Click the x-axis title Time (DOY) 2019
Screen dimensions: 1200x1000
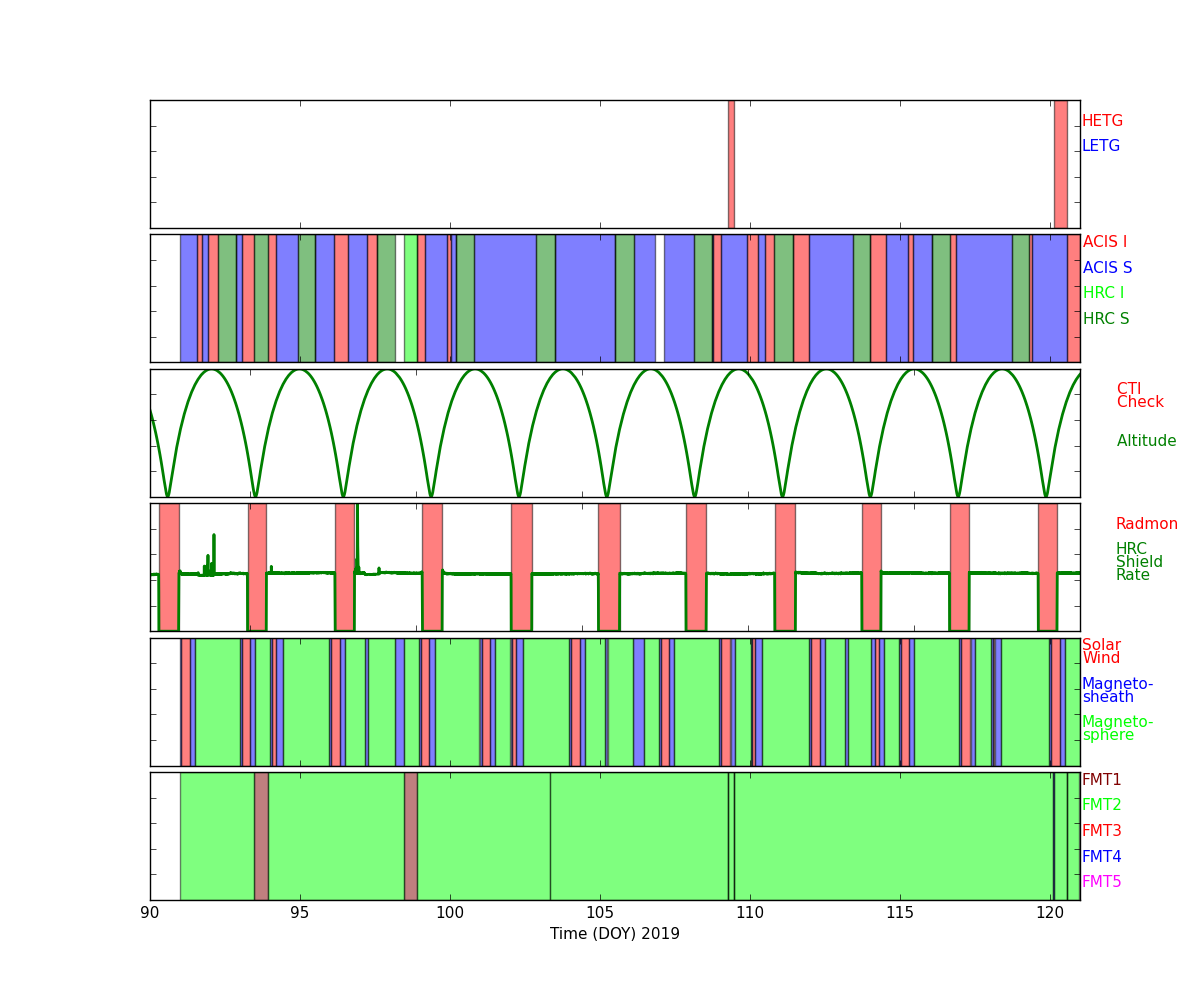[x=614, y=934]
